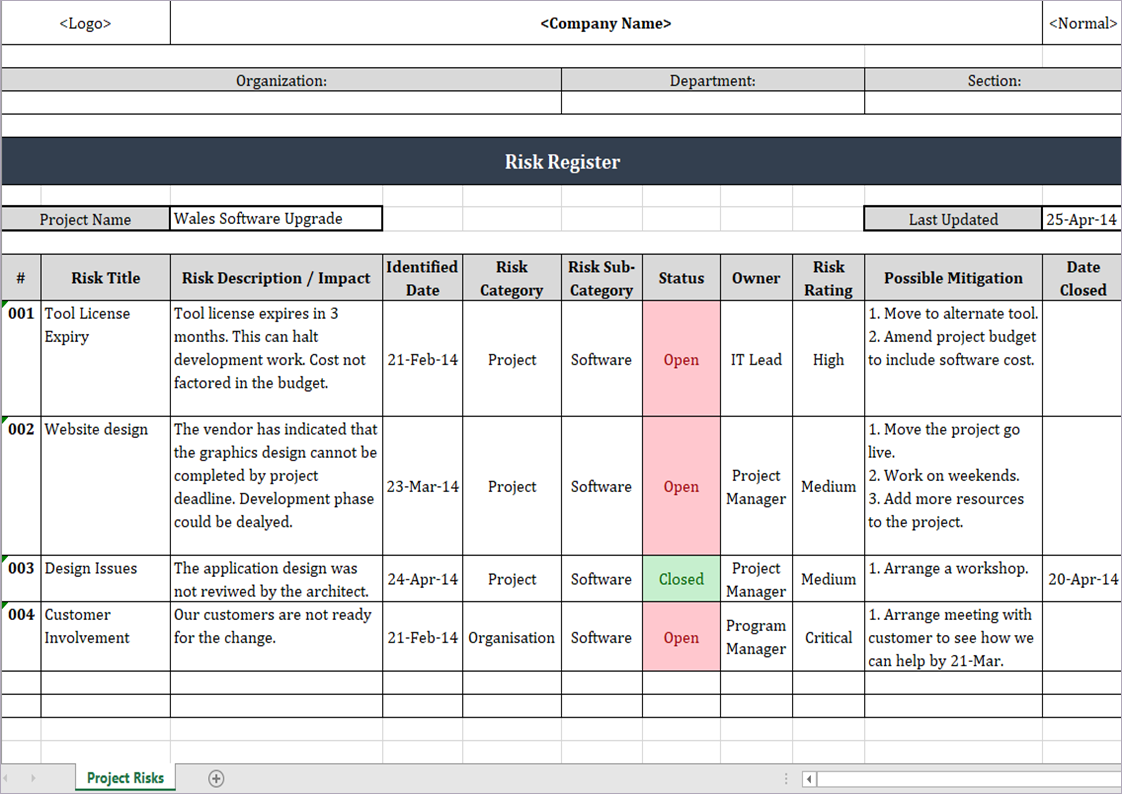Select the <Company Name> header cell
Screen dimensions: 1122x794
coord(605,22)
